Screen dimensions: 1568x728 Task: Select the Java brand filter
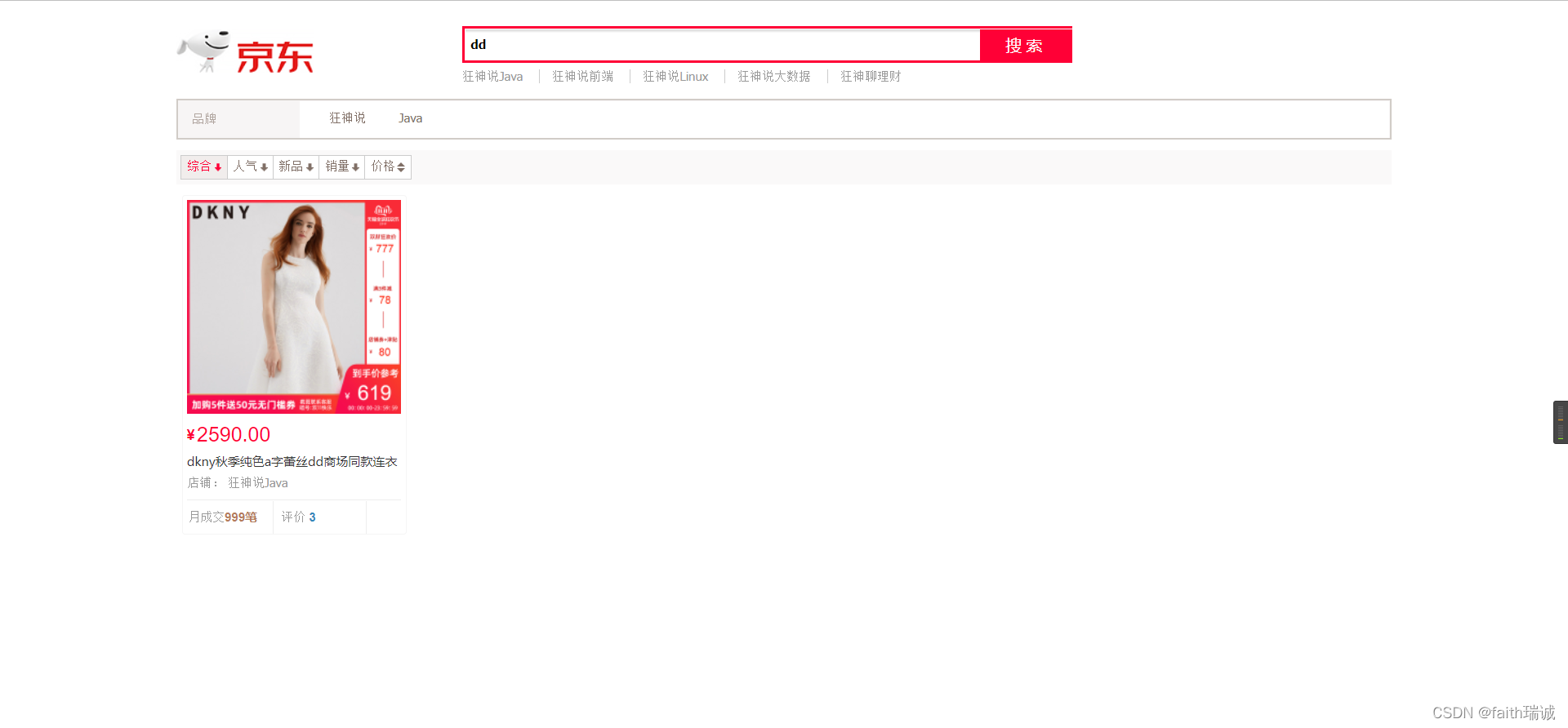point(410,118)
